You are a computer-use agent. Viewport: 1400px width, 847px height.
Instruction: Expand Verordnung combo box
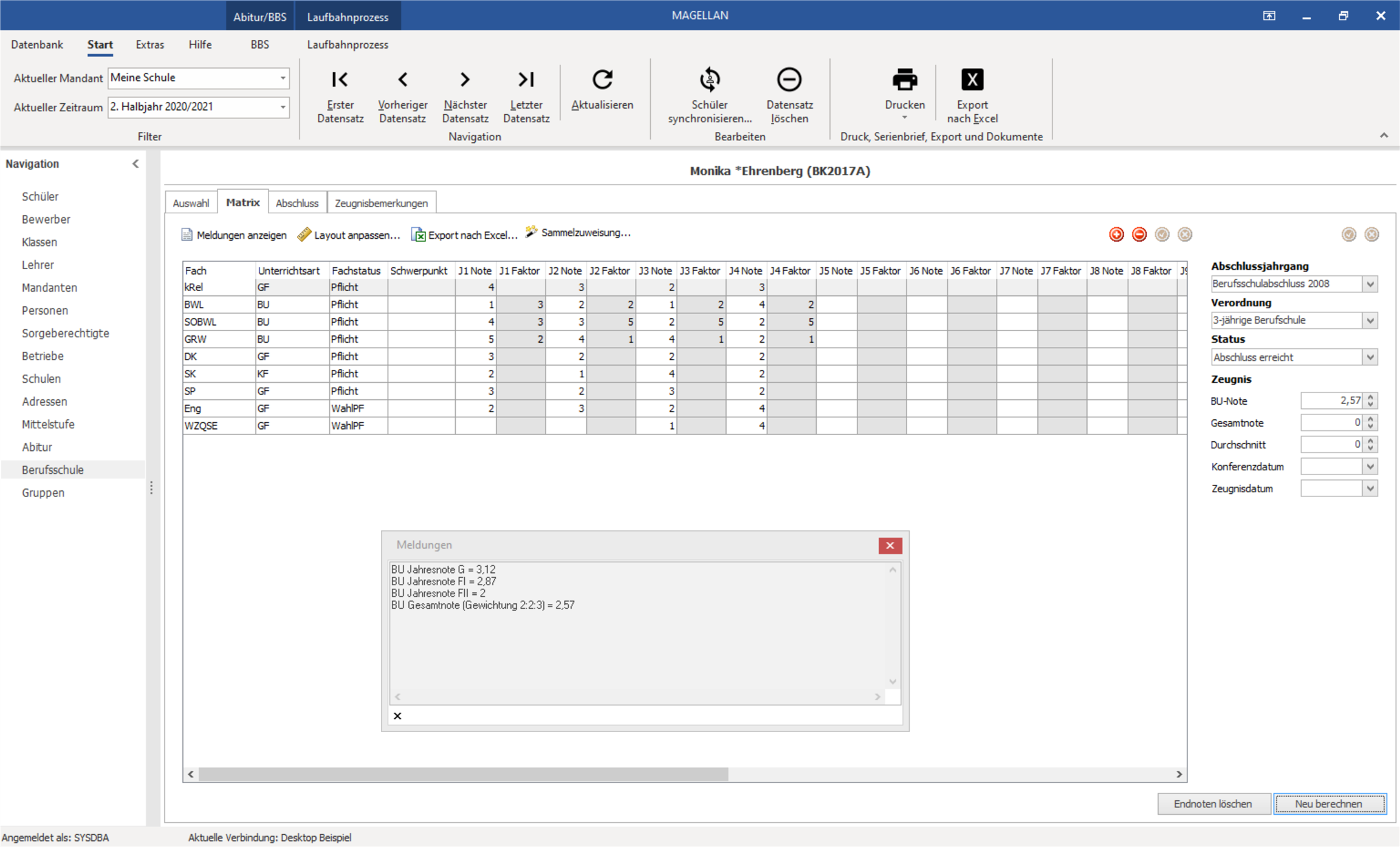(x=1370, y=320)
